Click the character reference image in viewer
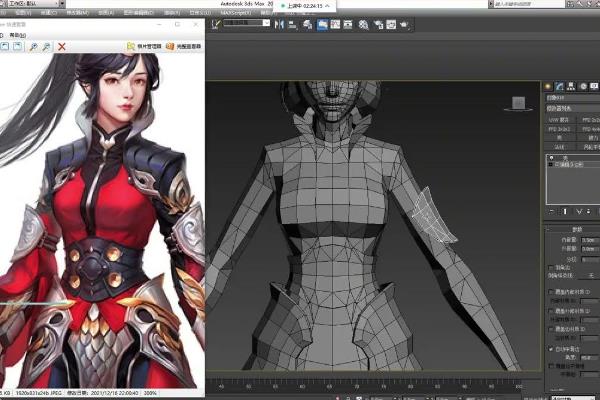Screen dimensions: 600x400 102,221
